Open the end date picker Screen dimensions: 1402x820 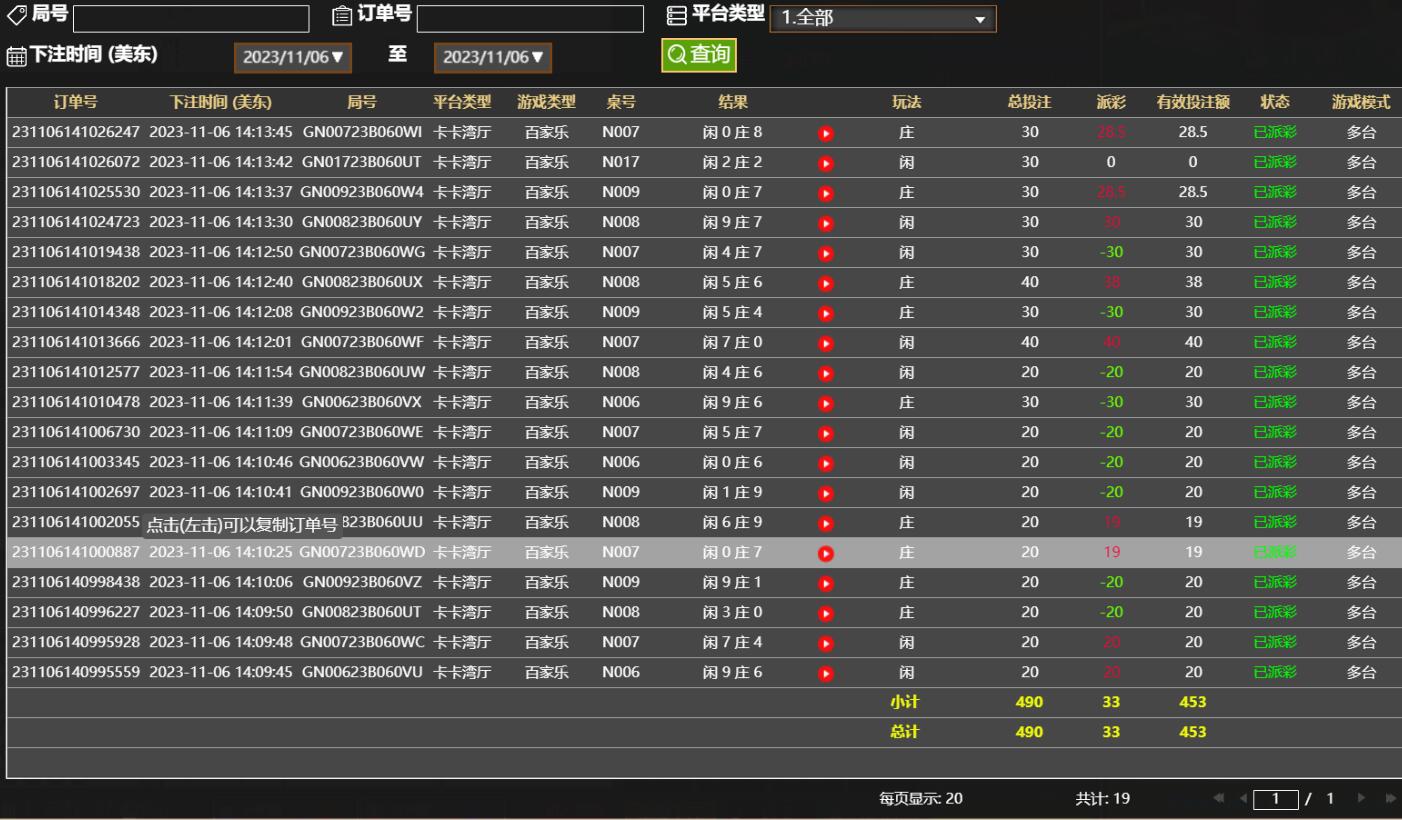click(x=493, y=58)
